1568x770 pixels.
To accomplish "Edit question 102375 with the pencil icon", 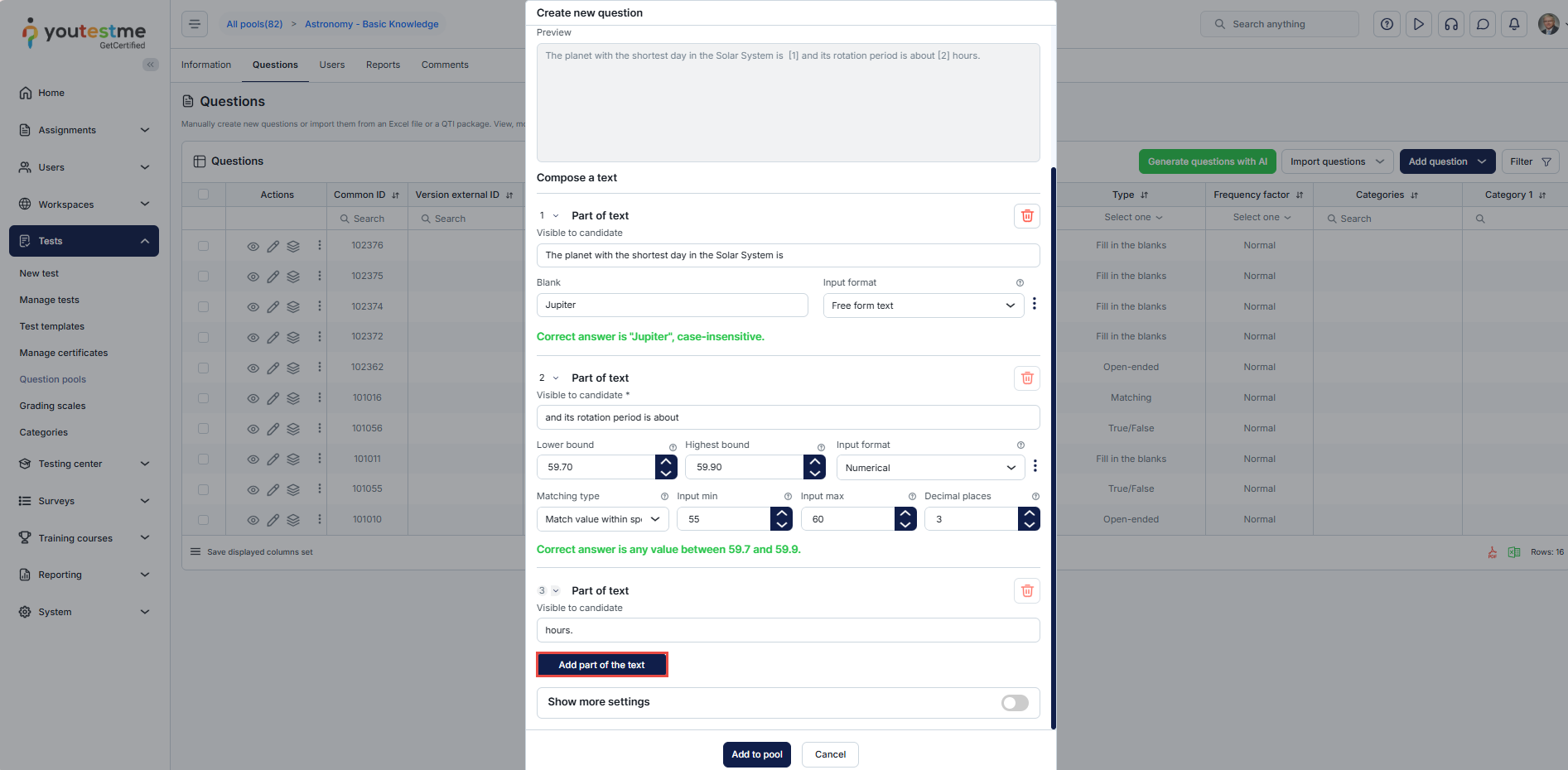I will 273,277.
